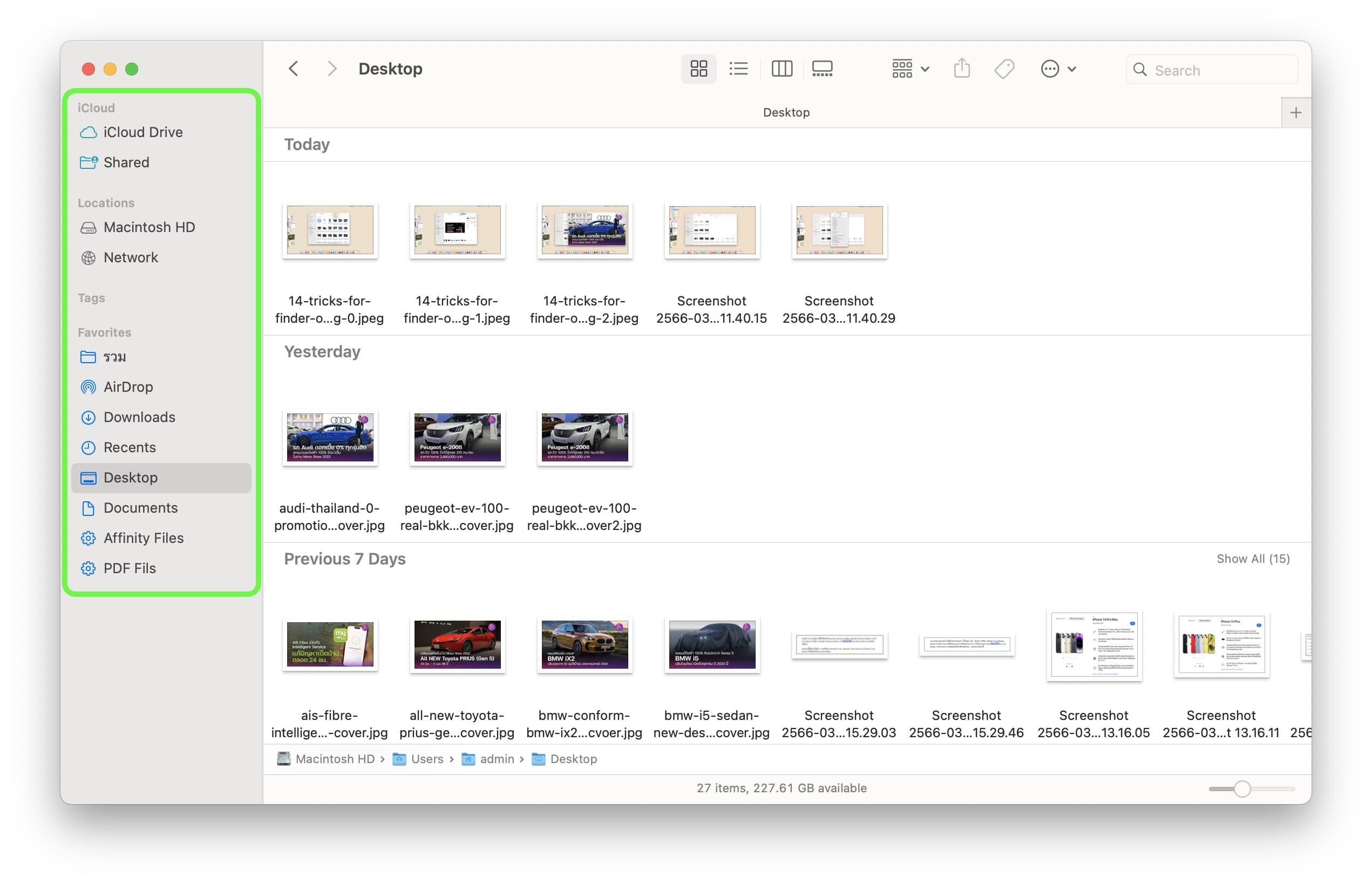
Task: Open iCloud Drive in sidebar
Action: (x=143, y=132)
